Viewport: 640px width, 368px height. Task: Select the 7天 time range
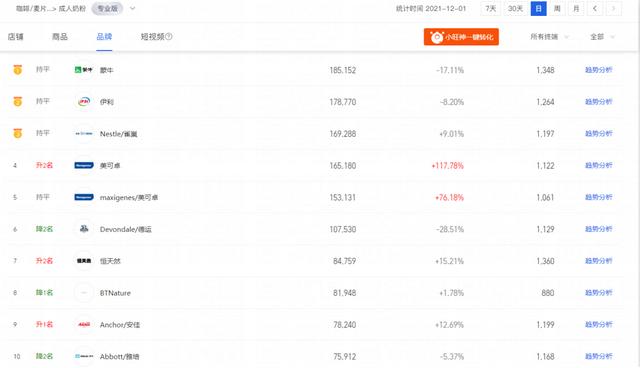click(491, 9)
